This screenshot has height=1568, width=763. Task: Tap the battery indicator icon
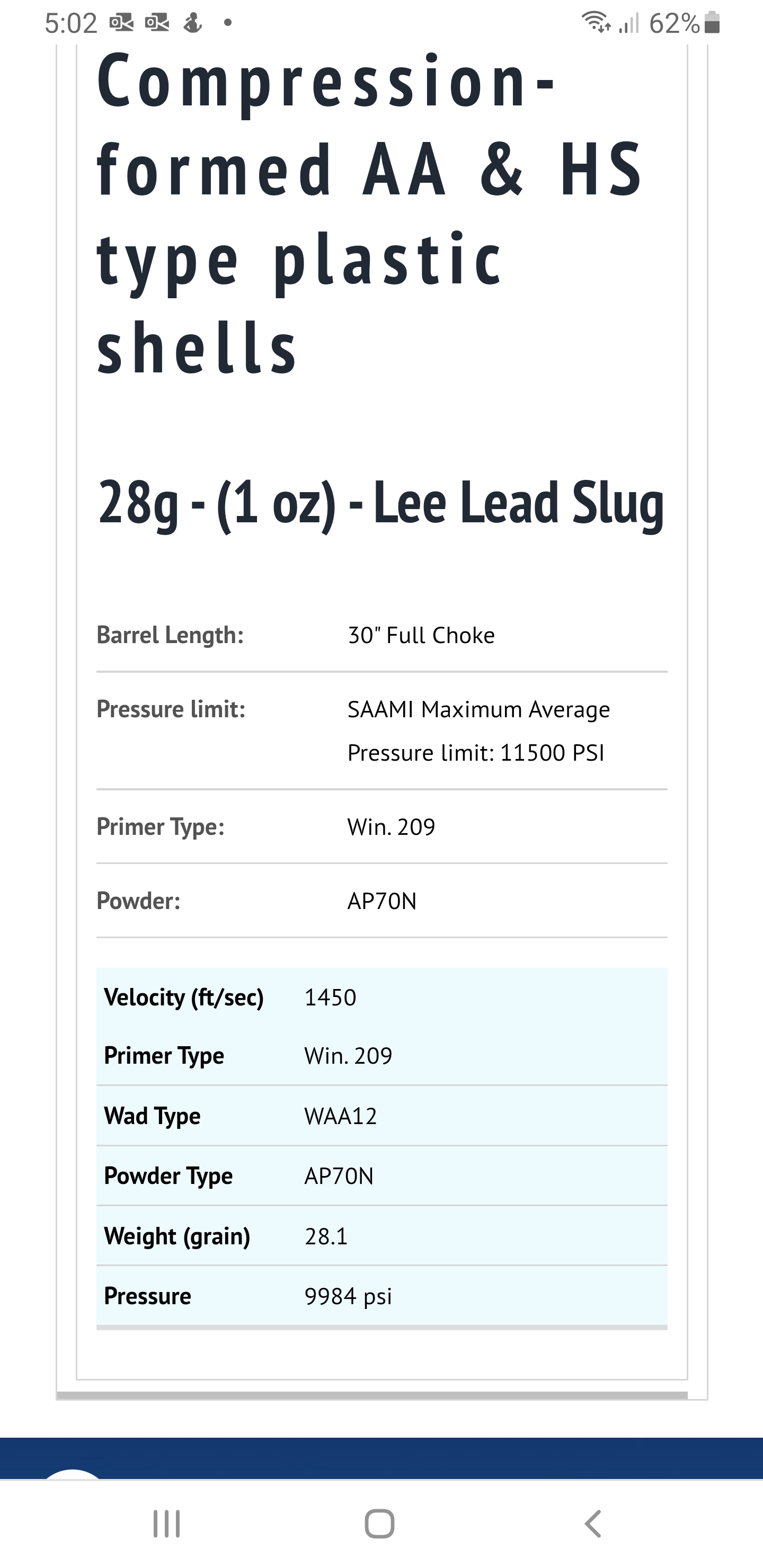tap(712, 23)
